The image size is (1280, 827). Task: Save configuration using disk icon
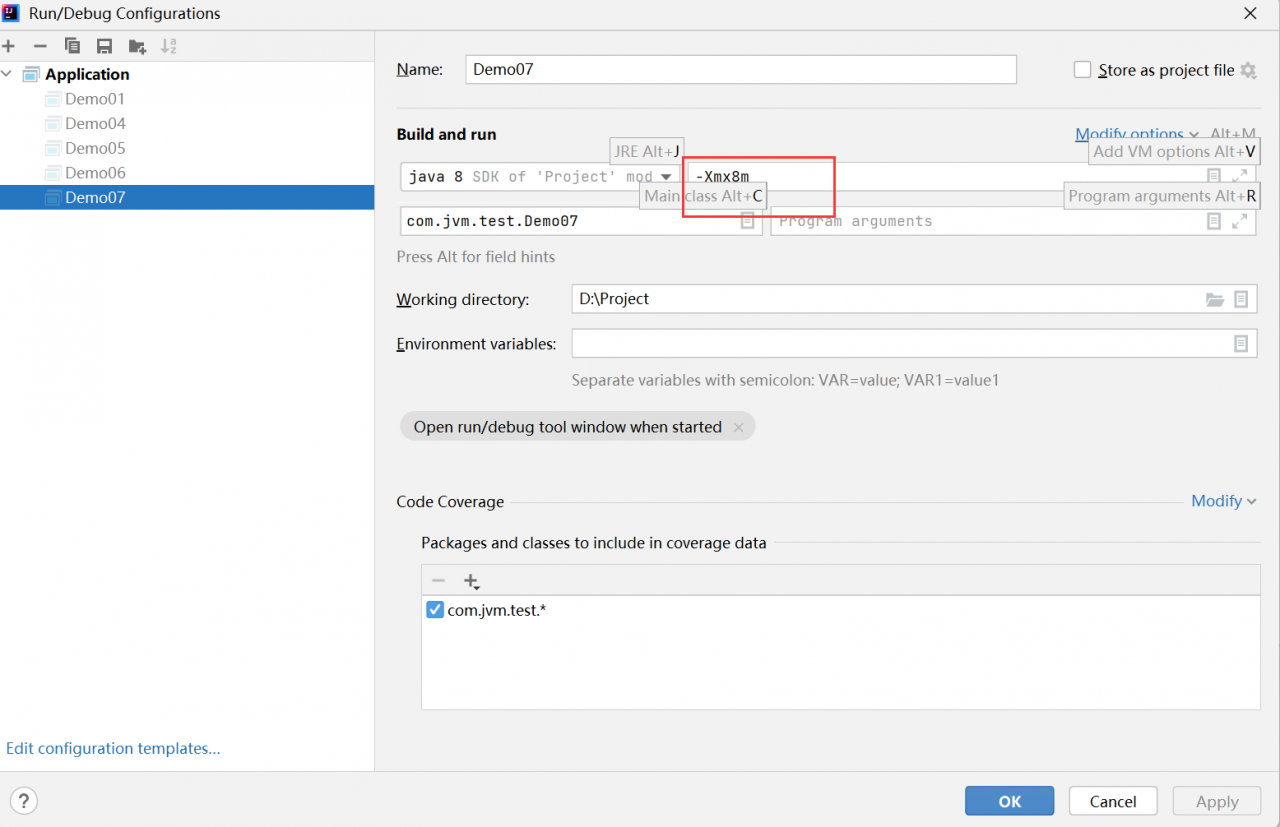click(104, 46)
